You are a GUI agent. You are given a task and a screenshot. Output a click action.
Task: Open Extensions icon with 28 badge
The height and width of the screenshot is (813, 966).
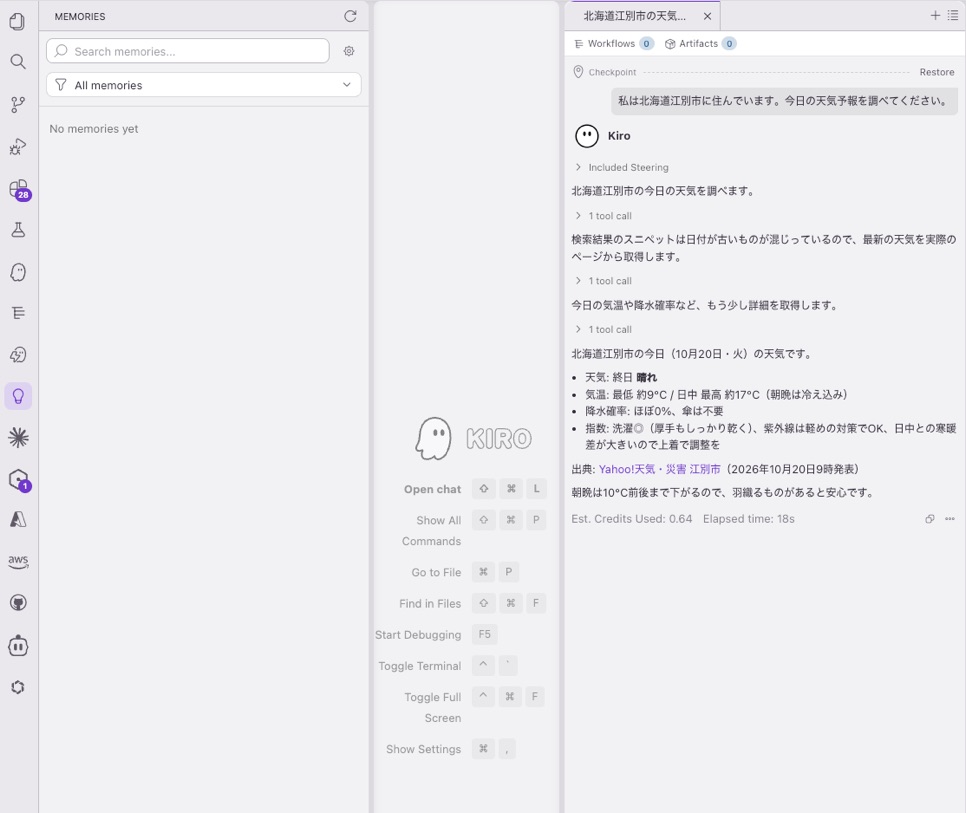(19, 189)
